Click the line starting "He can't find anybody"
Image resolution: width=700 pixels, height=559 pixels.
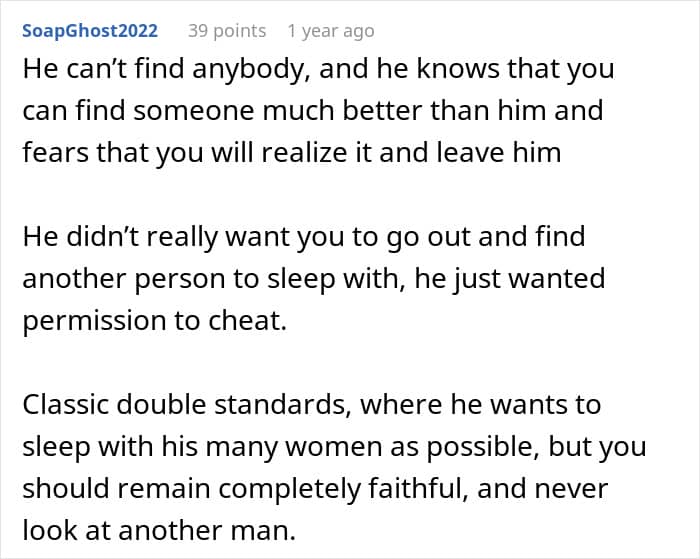click(x=318, y=70)
